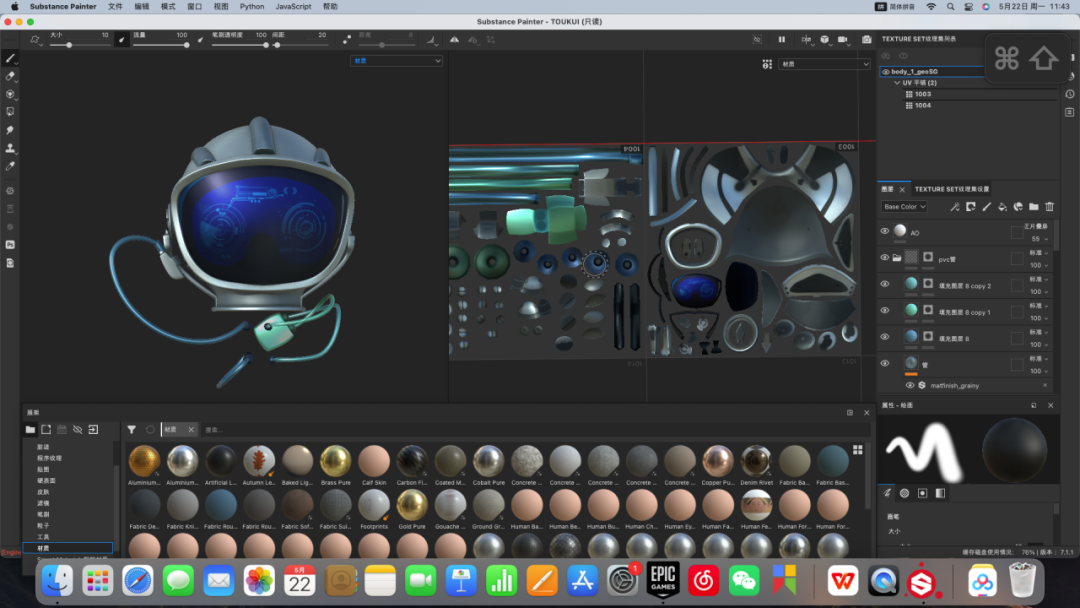Open the Base Color channel dropdown
This screenshot has height=608, width=1080.
click(904, 207)
